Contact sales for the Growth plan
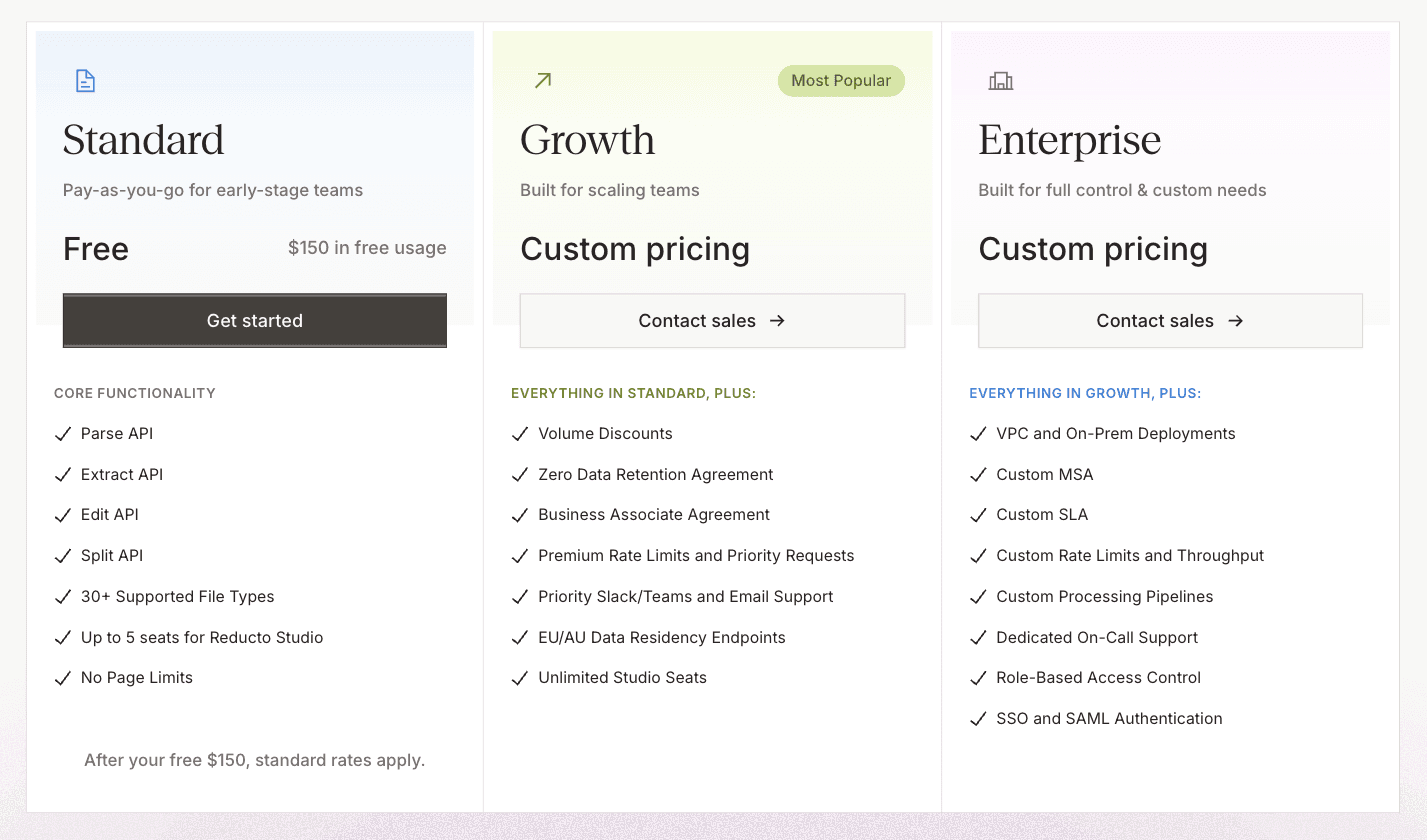Screen dimensions: 1427x840 click(712, 321)
